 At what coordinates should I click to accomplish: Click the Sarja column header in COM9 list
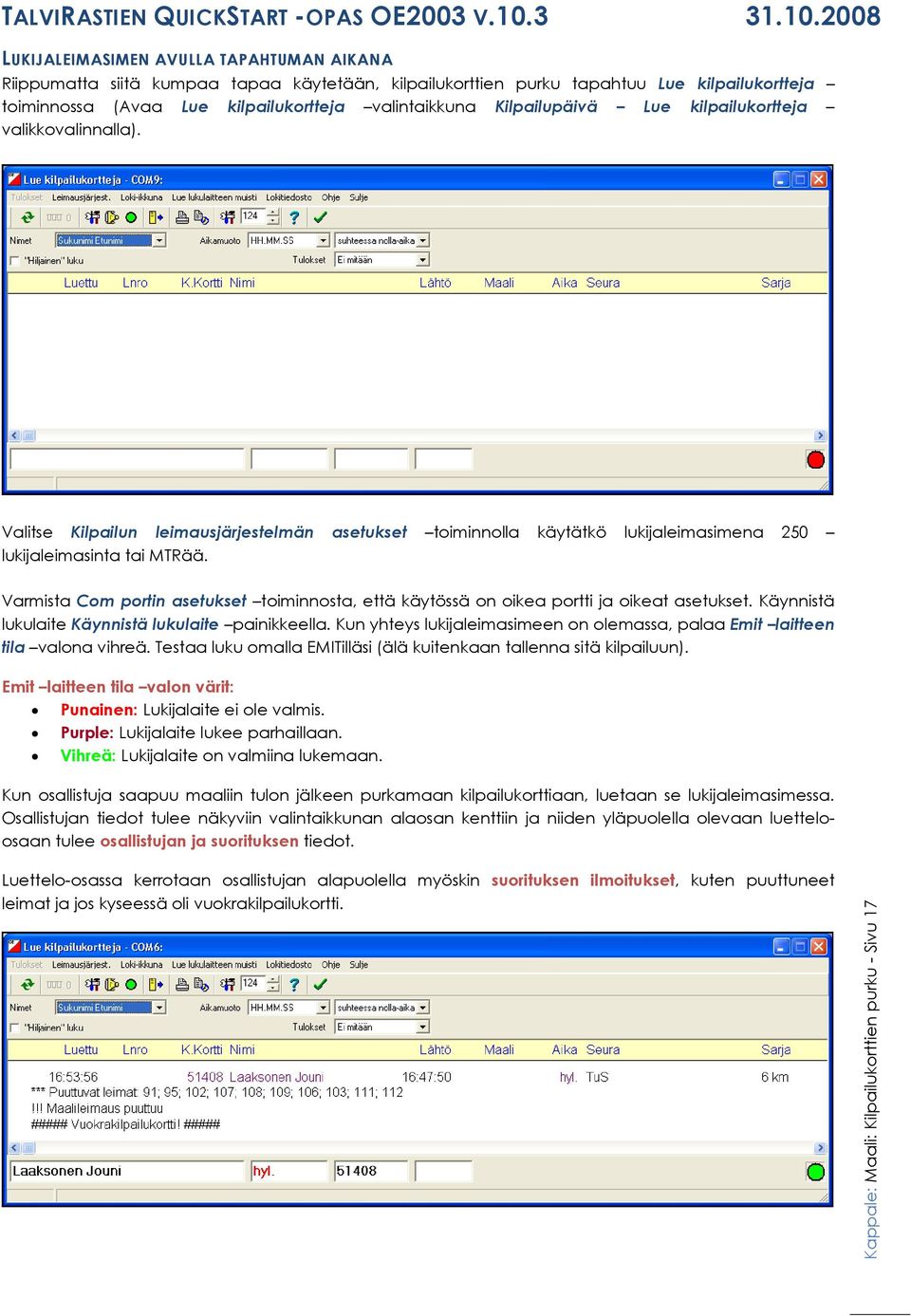[x=775, y=283]
